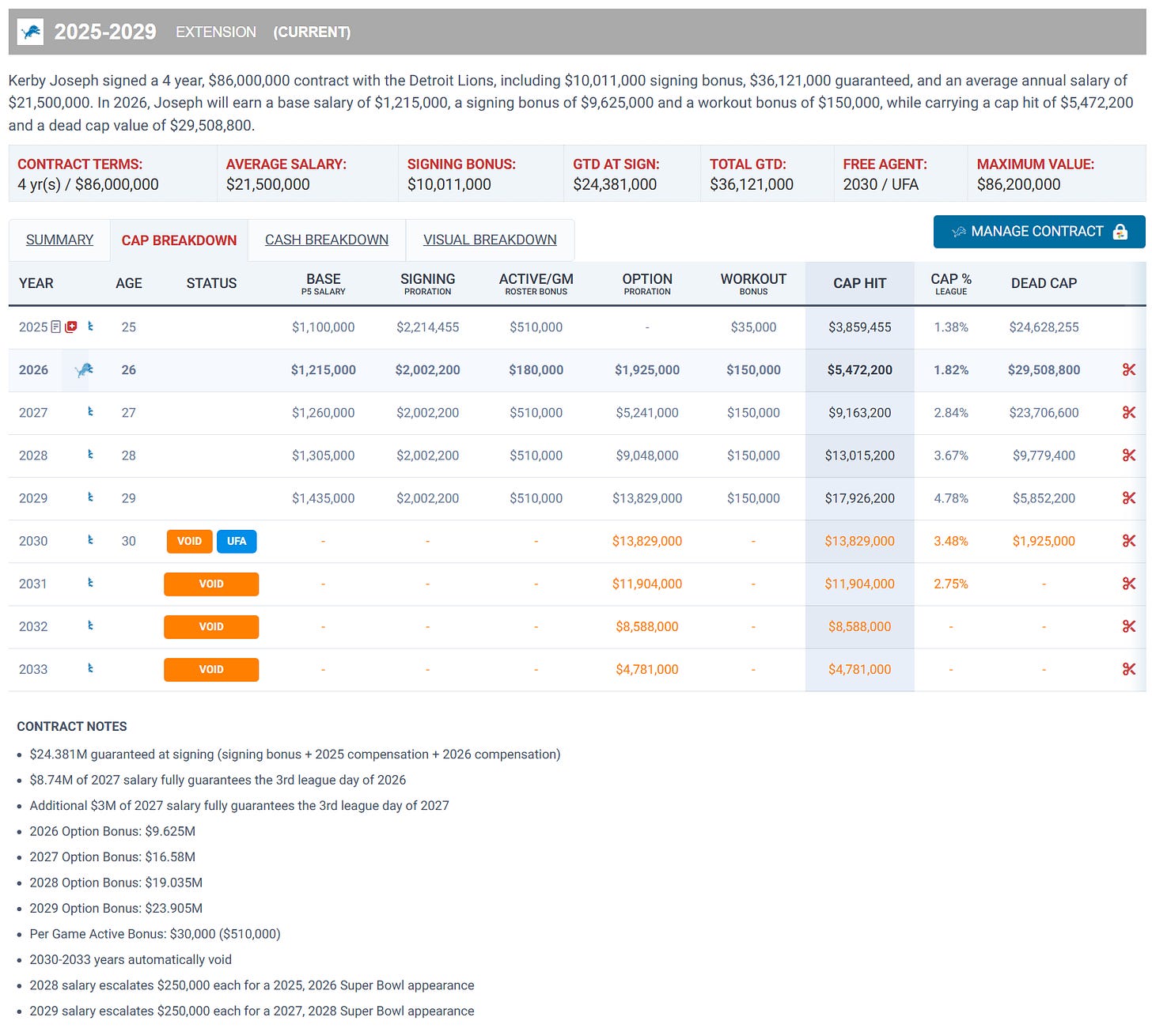Click the 2032 year cell
Screen dimensions: 1152x1036
pyautogui.click(x=33, y=626)
